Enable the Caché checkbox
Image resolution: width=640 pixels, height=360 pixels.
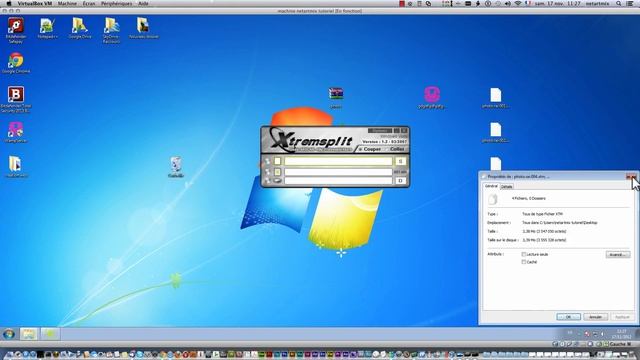pyautogui.click(x=524, y=262)
